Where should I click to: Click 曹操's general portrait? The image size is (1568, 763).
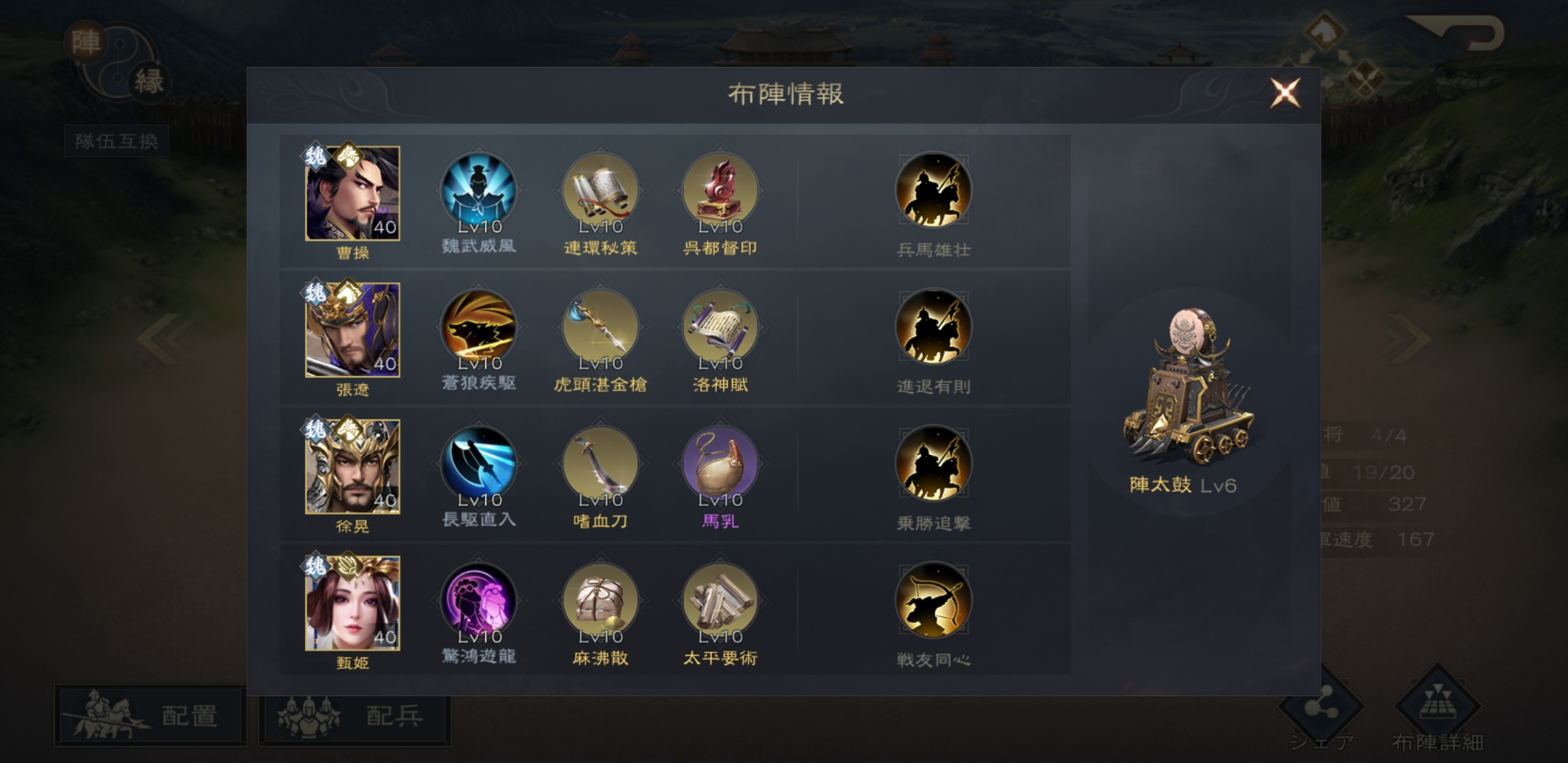point(352,193)
